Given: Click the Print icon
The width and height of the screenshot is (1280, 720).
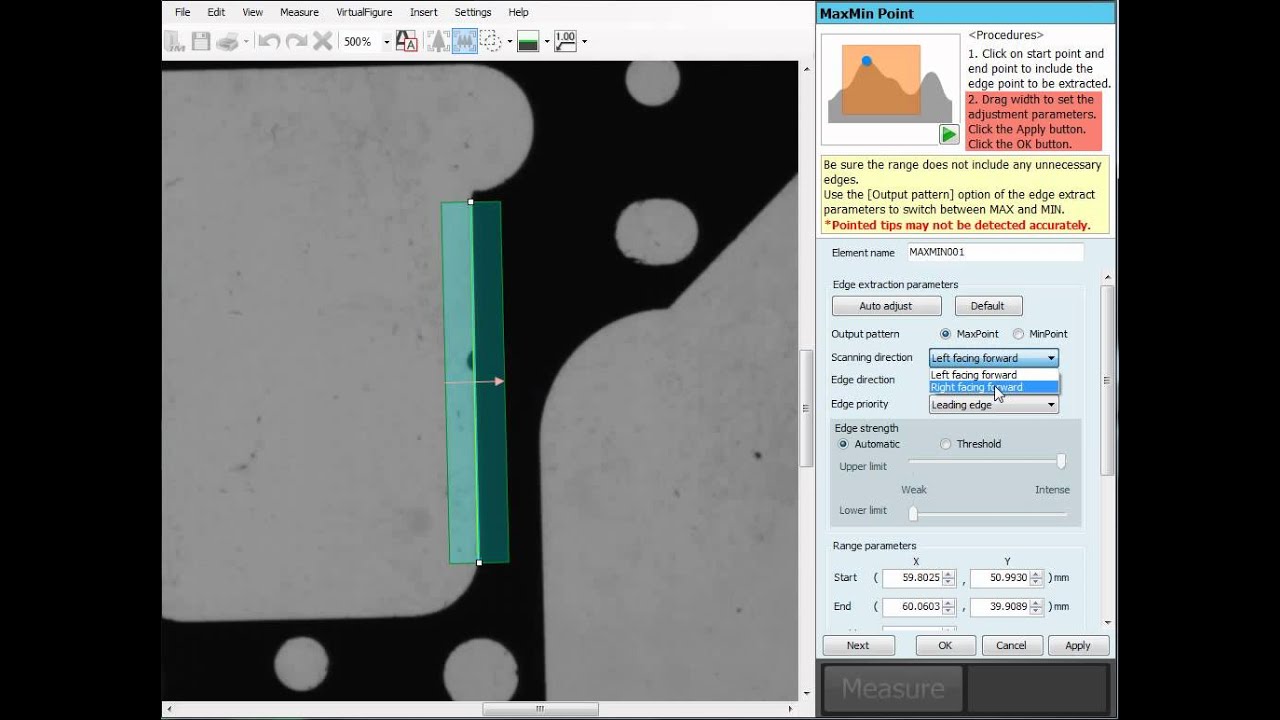Looking at the screenshot, I should [228, 41].
